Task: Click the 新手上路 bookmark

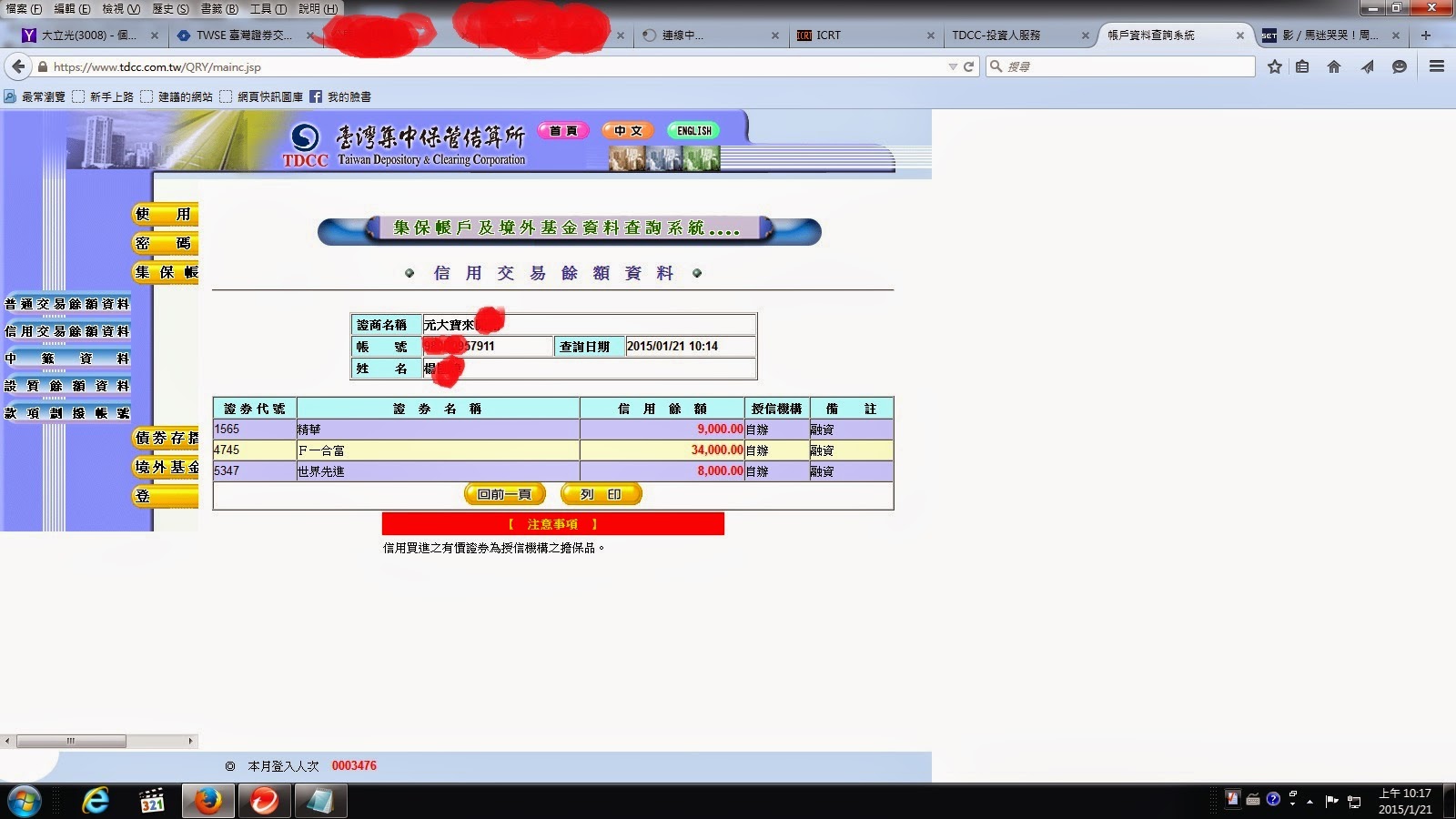Action: (103, 96)
